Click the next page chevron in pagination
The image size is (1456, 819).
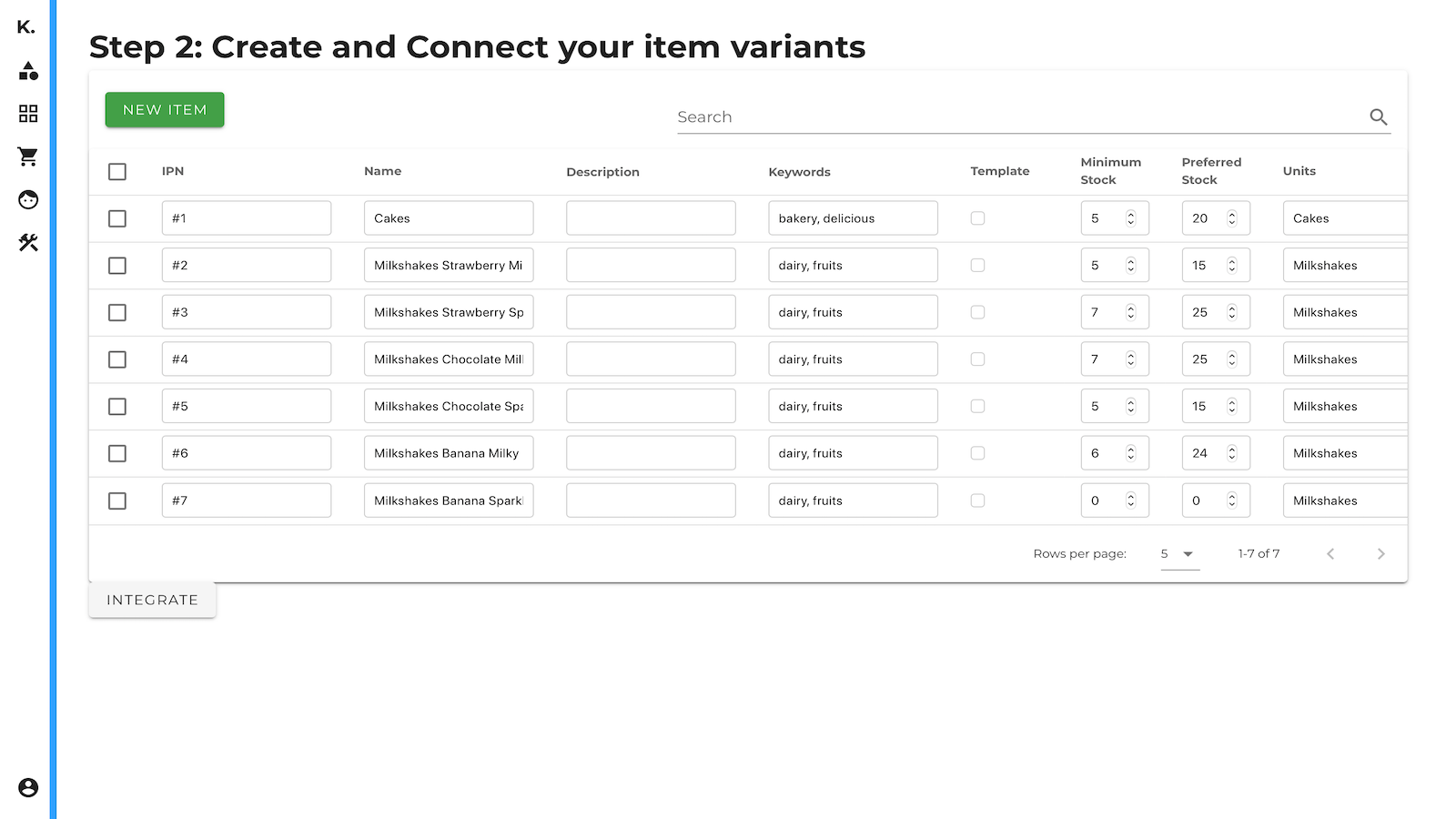click(1380, 553)
